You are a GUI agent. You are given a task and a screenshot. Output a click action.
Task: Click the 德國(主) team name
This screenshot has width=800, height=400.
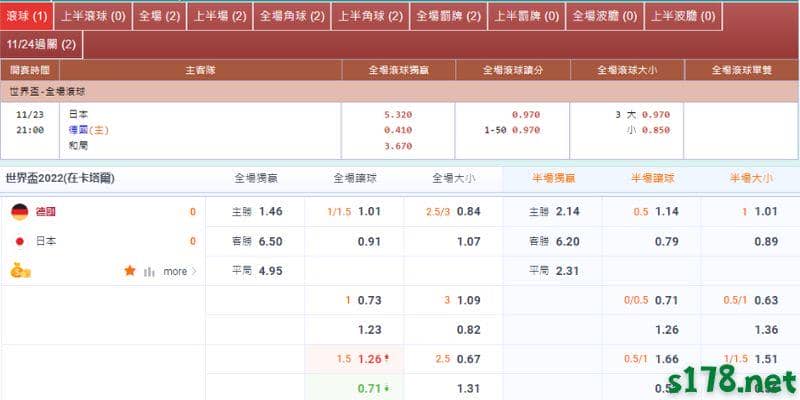[x=89, y=130]
